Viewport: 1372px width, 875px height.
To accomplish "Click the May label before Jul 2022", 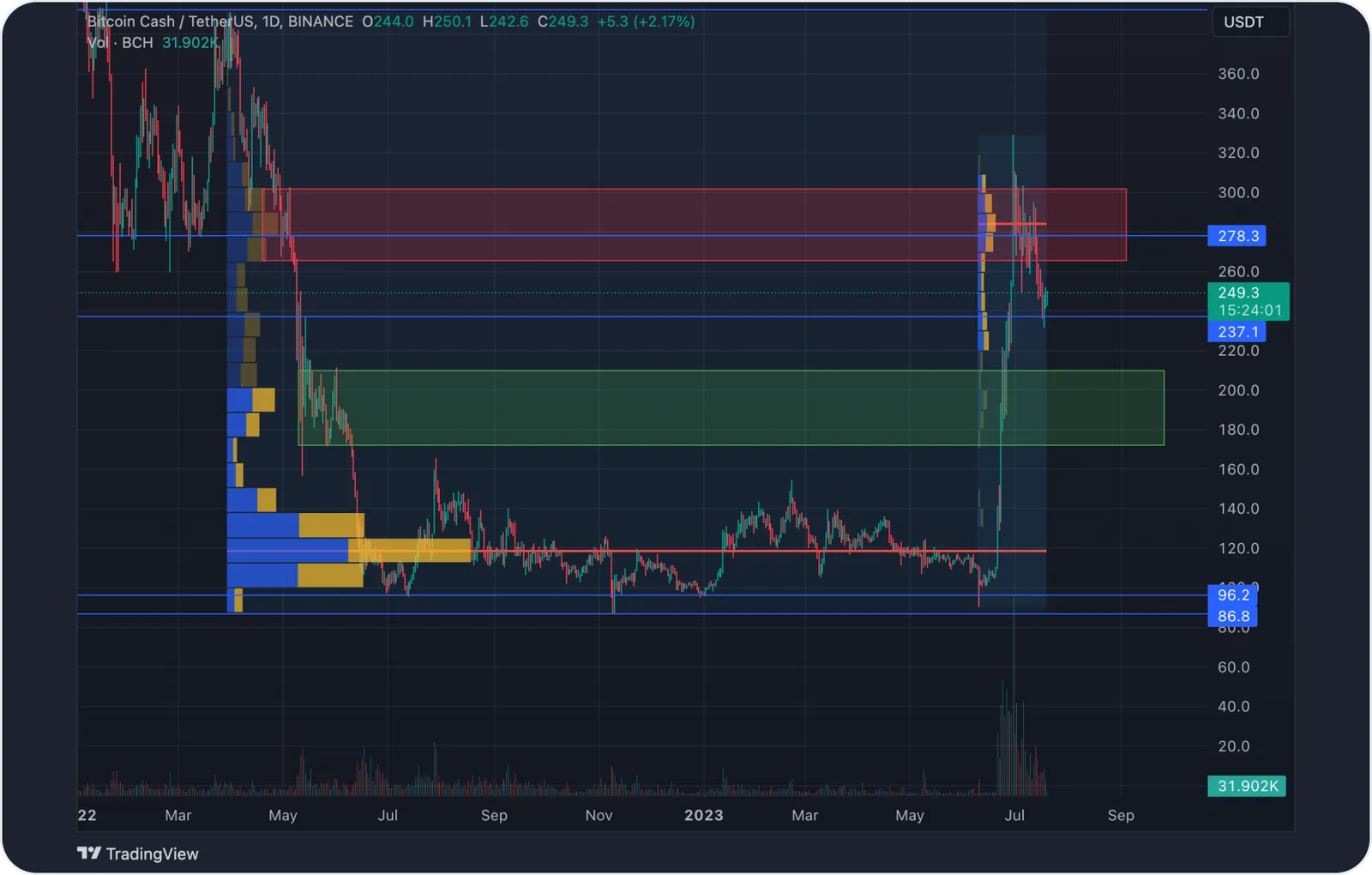I will [283, 815].
